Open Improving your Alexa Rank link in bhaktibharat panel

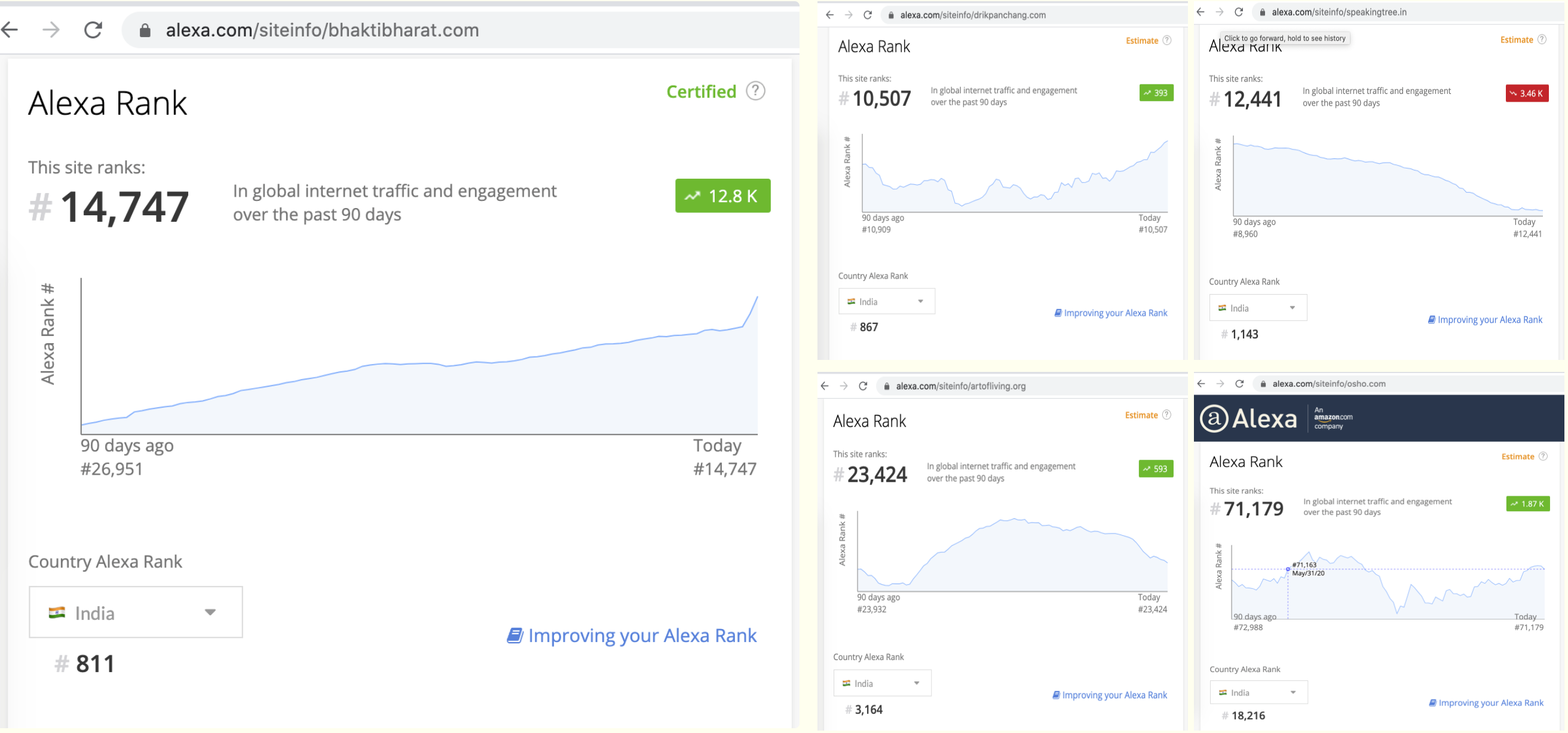[632, 635]
